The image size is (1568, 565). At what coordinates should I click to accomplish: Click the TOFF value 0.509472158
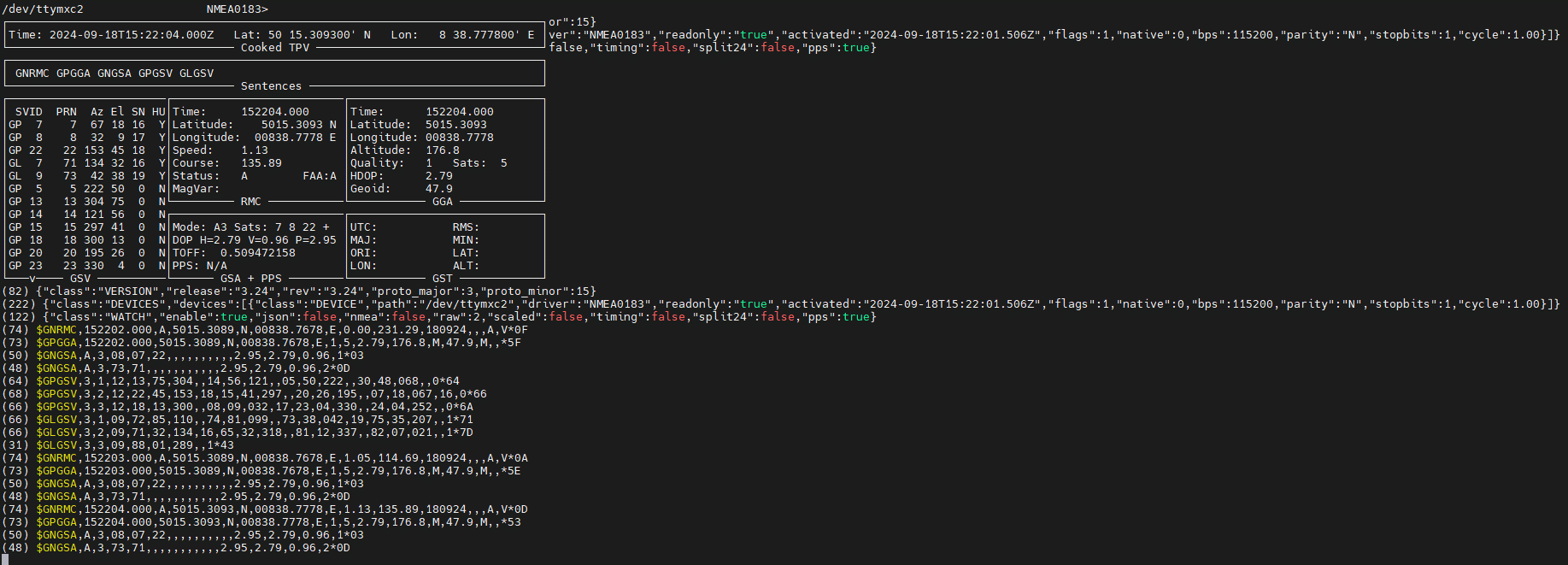click(x=258, y=253)
